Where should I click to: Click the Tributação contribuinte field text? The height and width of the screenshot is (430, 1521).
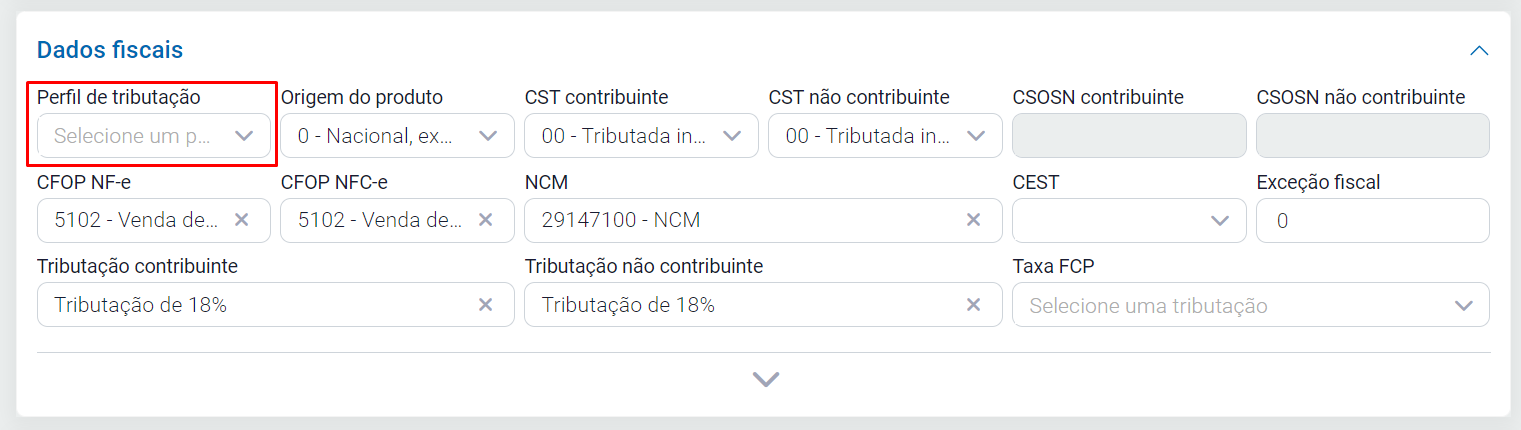coord(140,305)
